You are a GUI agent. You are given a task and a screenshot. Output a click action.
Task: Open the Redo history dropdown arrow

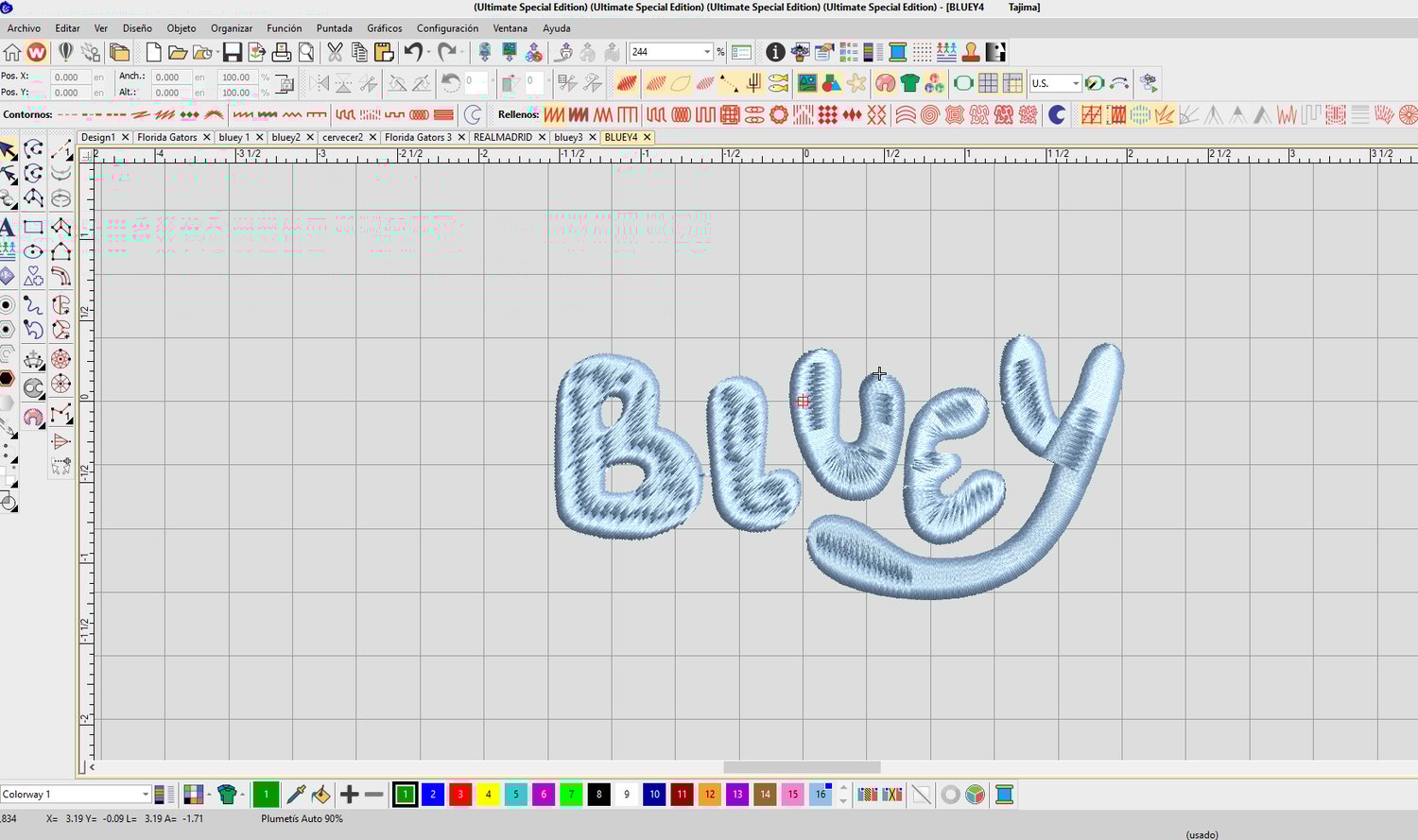click(461, 52)
